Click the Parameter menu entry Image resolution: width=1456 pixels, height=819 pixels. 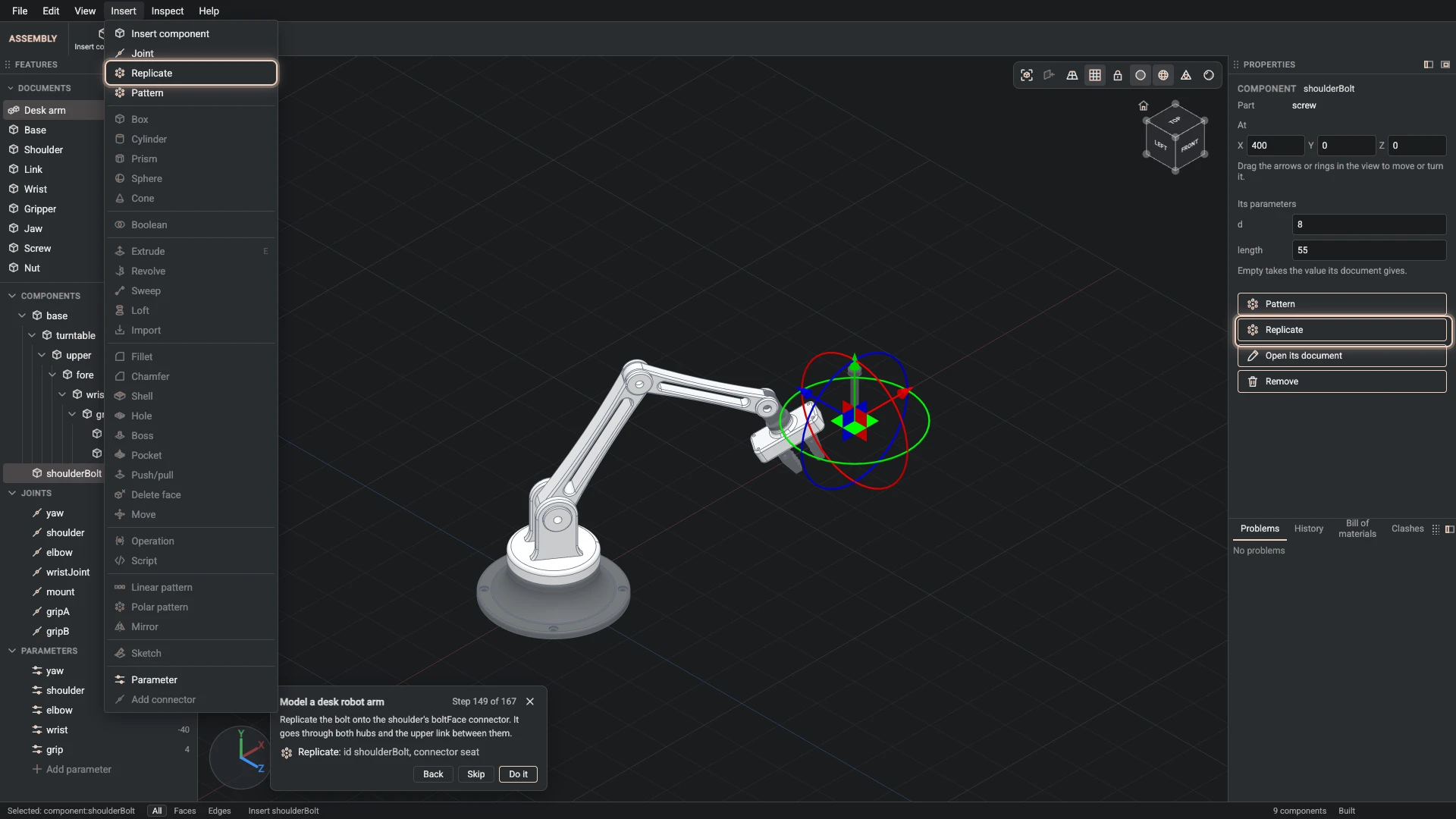(x=191, y=679)
